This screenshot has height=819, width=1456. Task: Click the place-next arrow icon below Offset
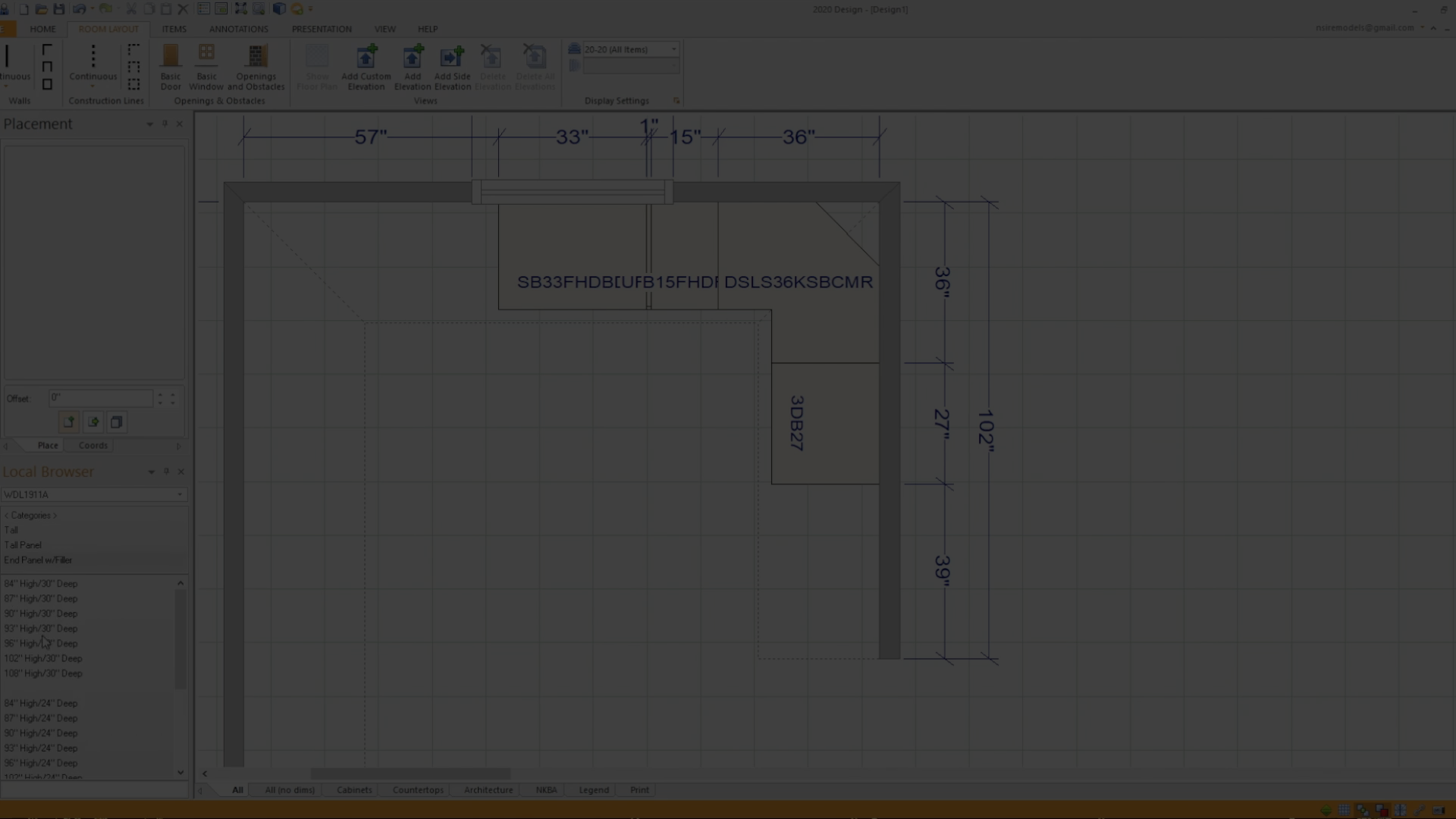(93, 422)
